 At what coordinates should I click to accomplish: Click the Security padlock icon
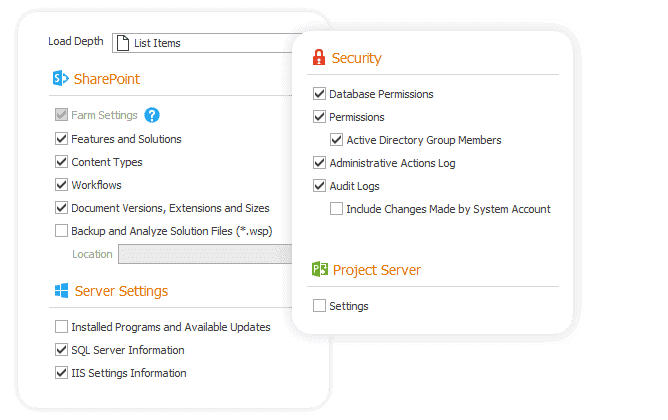pyautogui.click(x=319, y=57)
